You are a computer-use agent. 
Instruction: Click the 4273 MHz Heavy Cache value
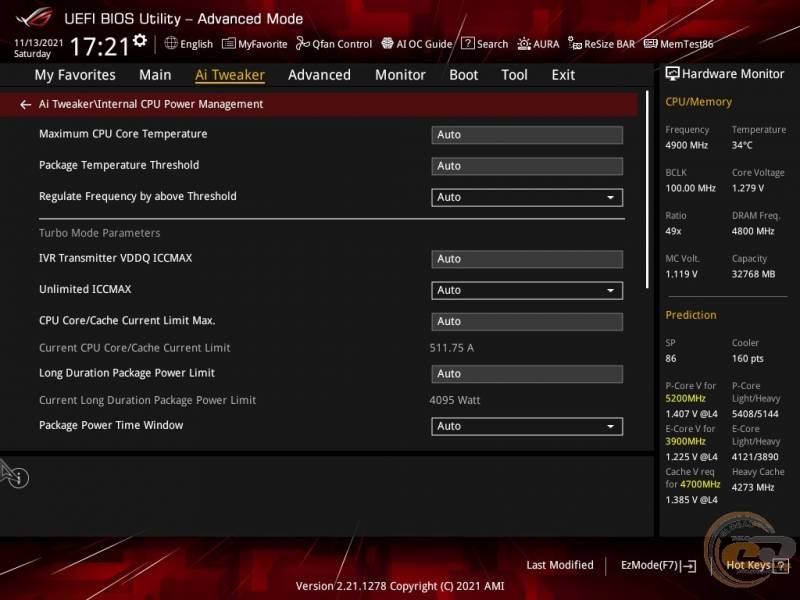753,487
